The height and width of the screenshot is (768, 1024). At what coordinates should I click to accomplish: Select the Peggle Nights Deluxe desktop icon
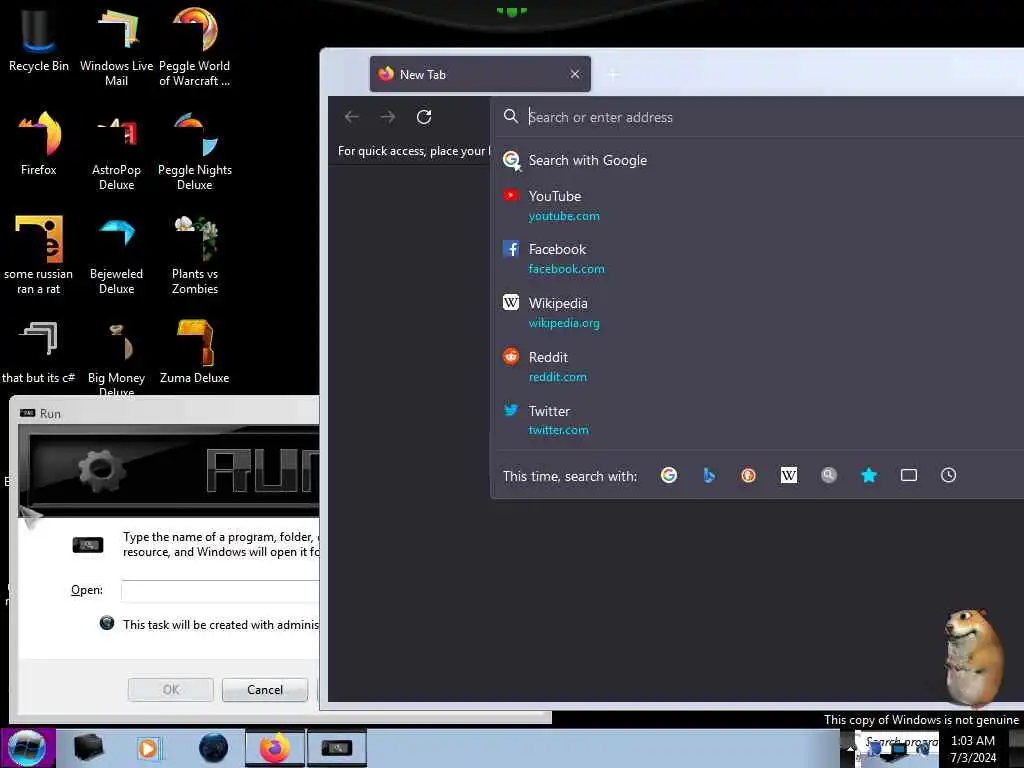click(x=195, y=152)
